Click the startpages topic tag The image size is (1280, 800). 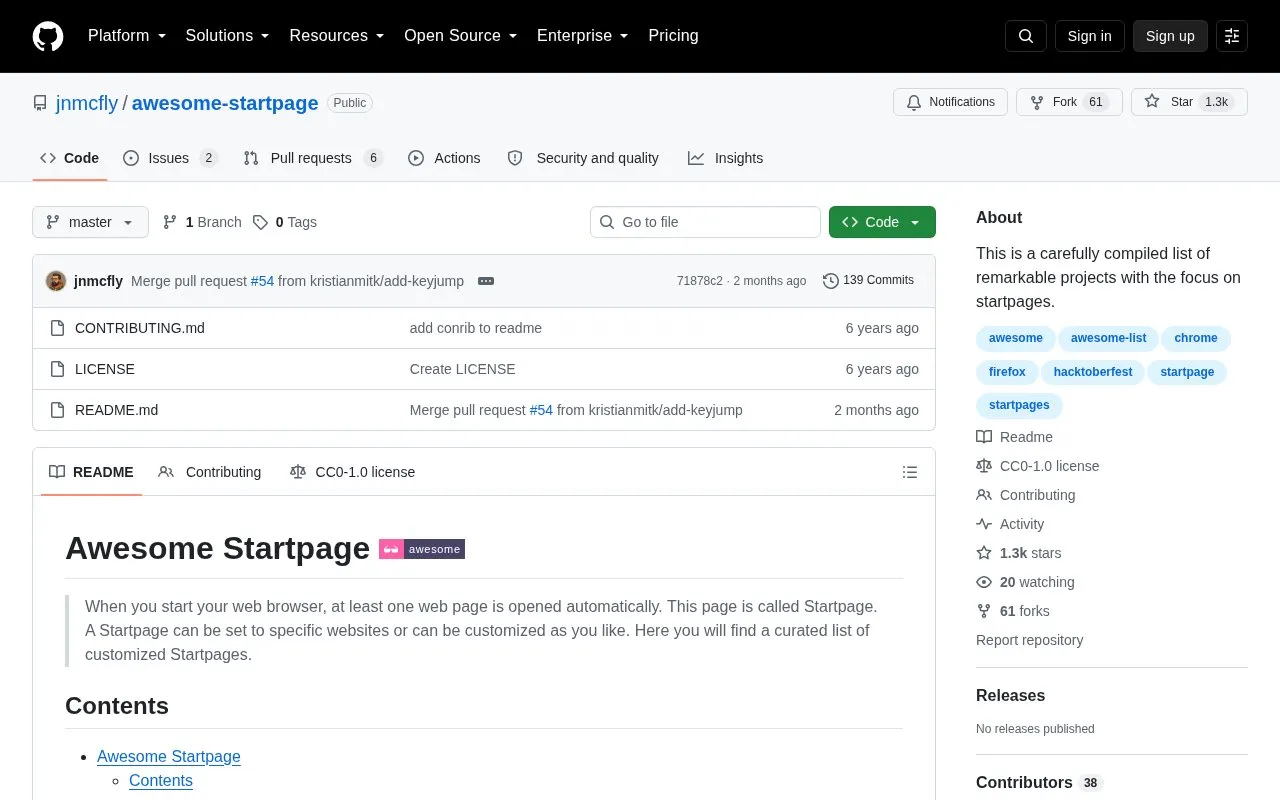[1019, 405]
